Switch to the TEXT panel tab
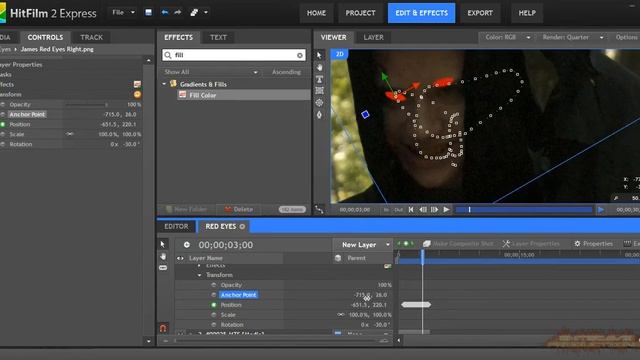Image resolution: width=640 pixels, height=360 pixels. (x=218, y=37)
